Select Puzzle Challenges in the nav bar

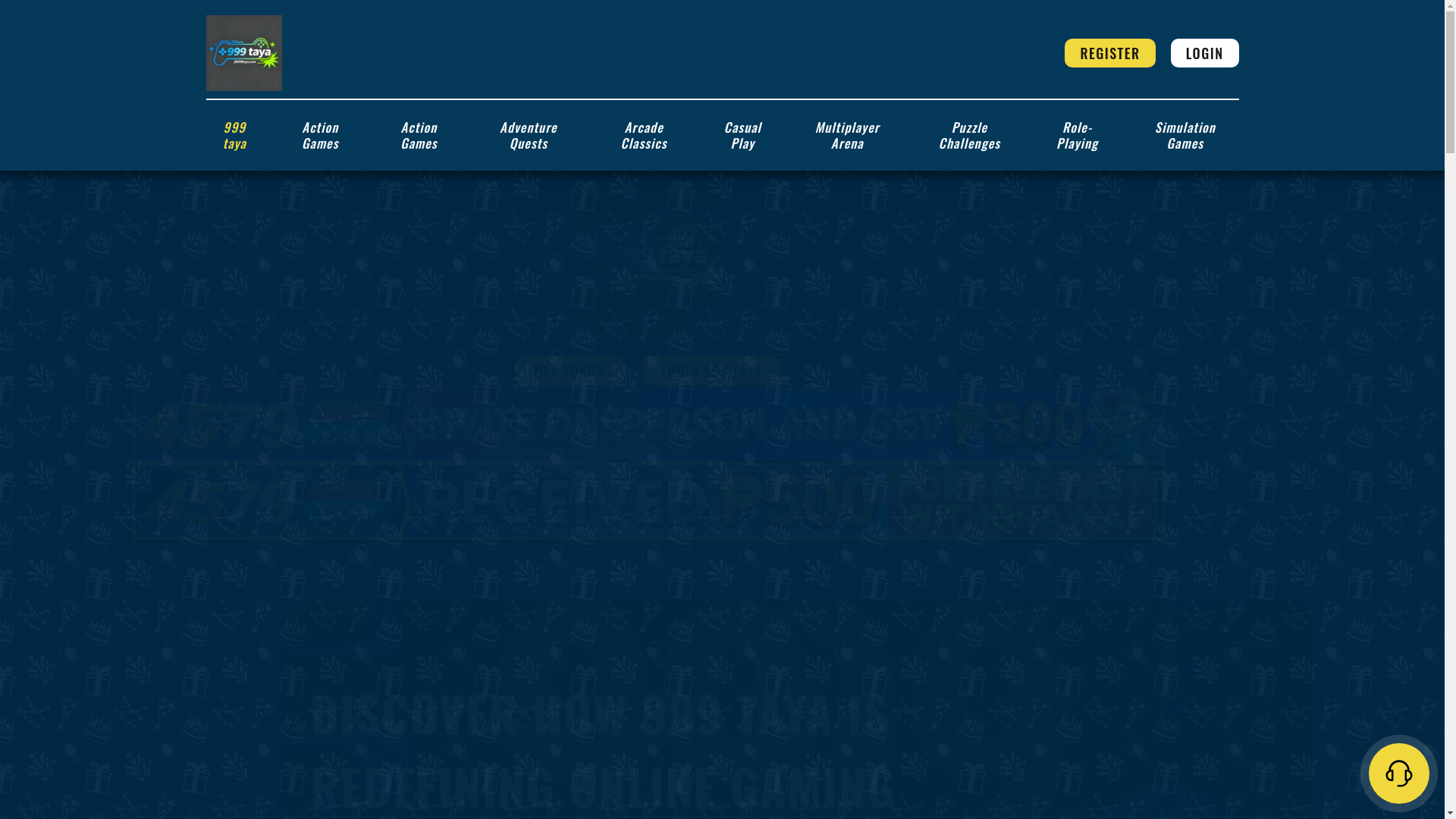(x=969, y=135)
